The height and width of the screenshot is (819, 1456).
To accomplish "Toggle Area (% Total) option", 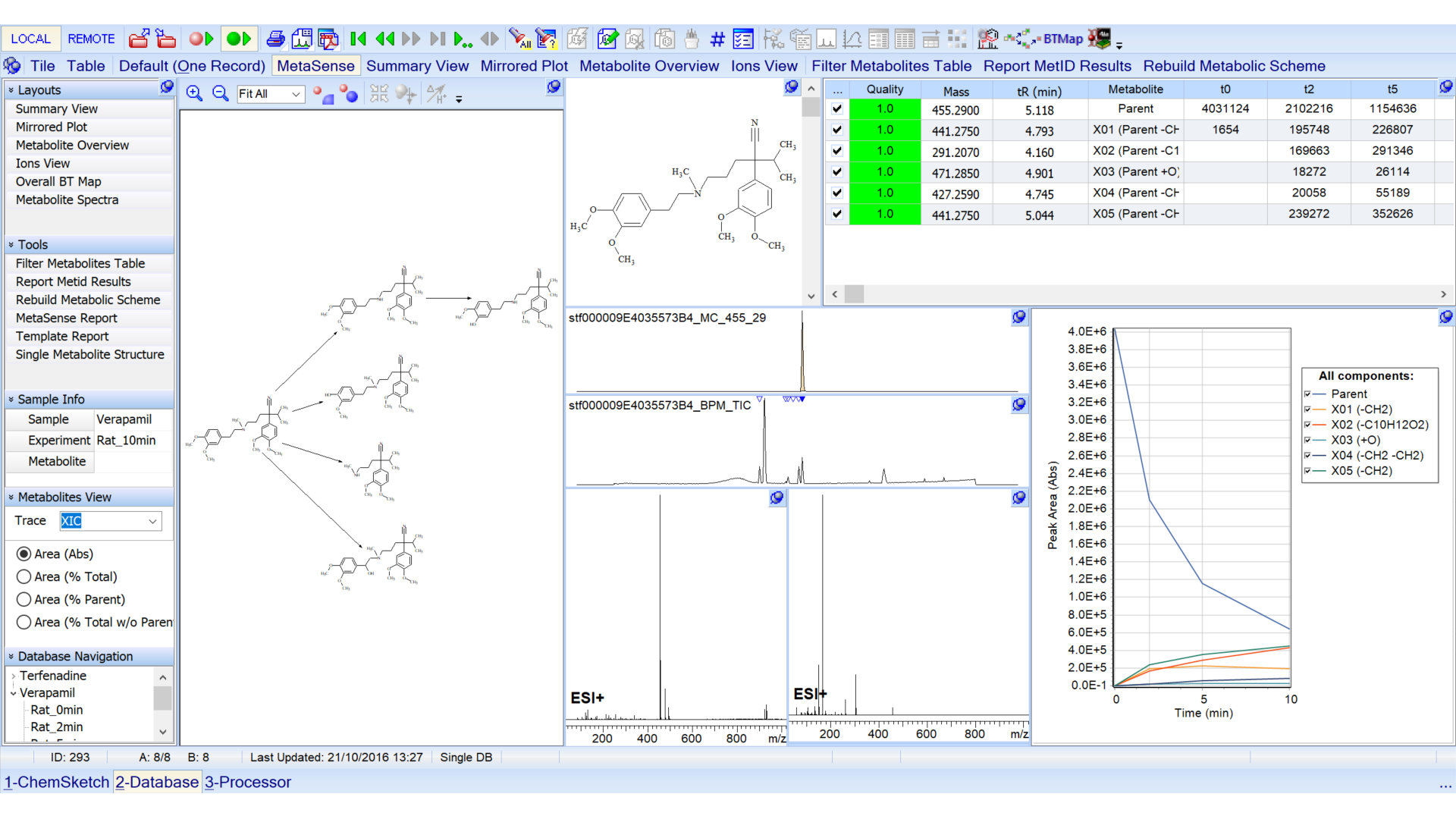I will point(24,576).
